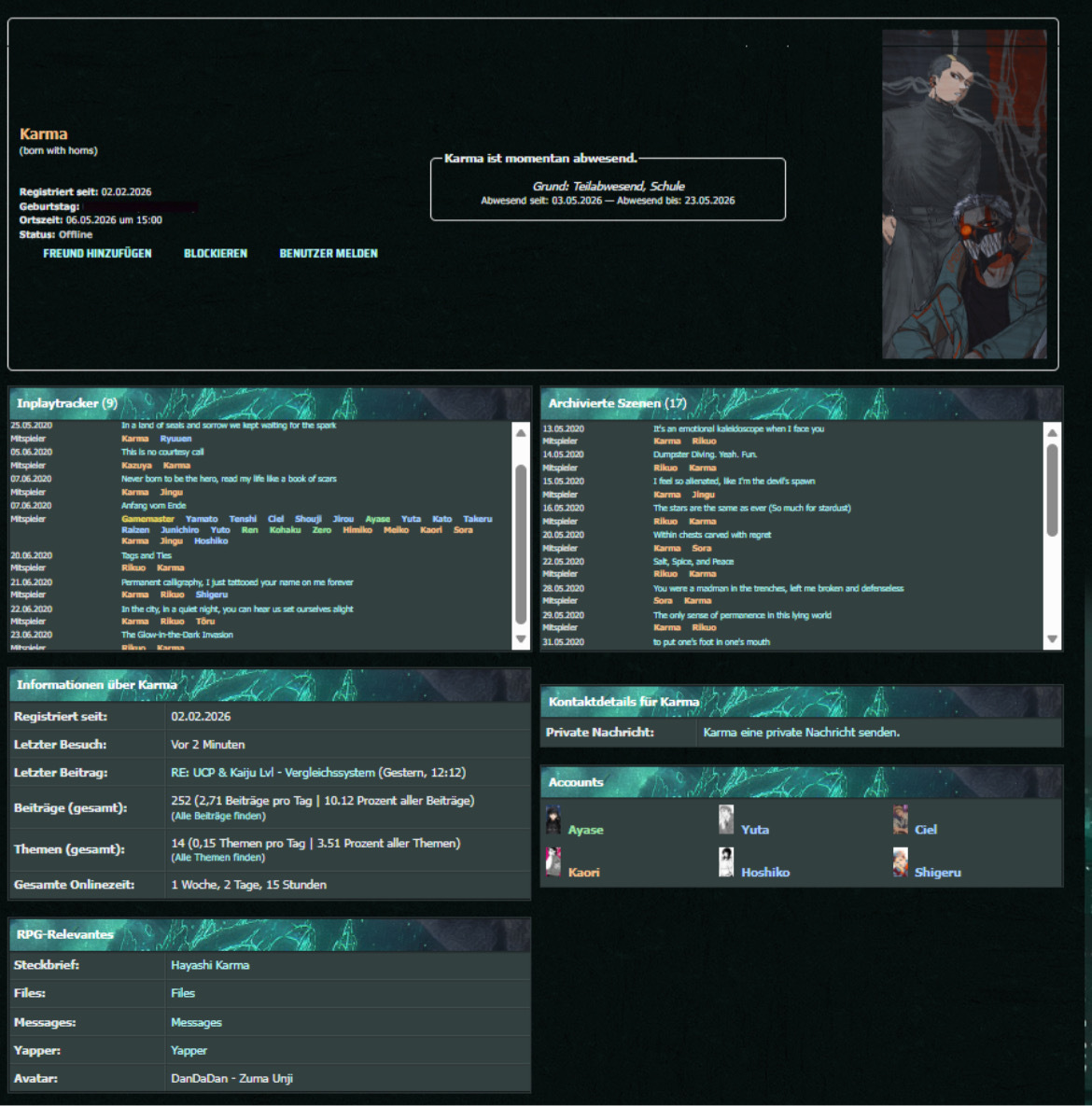Open Shigeru account name link in Accounts
Viewport: 1092px width, 1106px height.
pos(937,873)
